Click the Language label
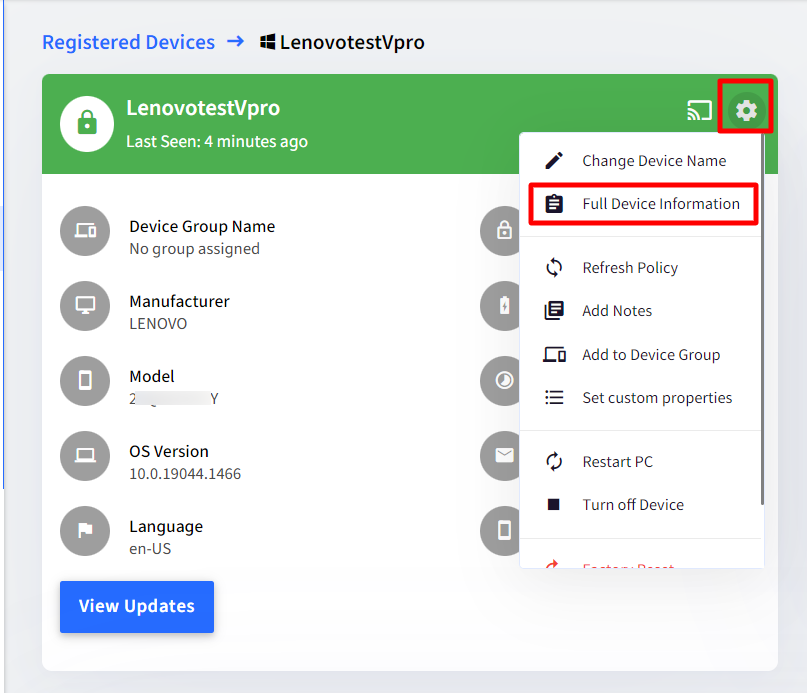Viewport: 807px width, 693px height. click(x=166, y=527)
